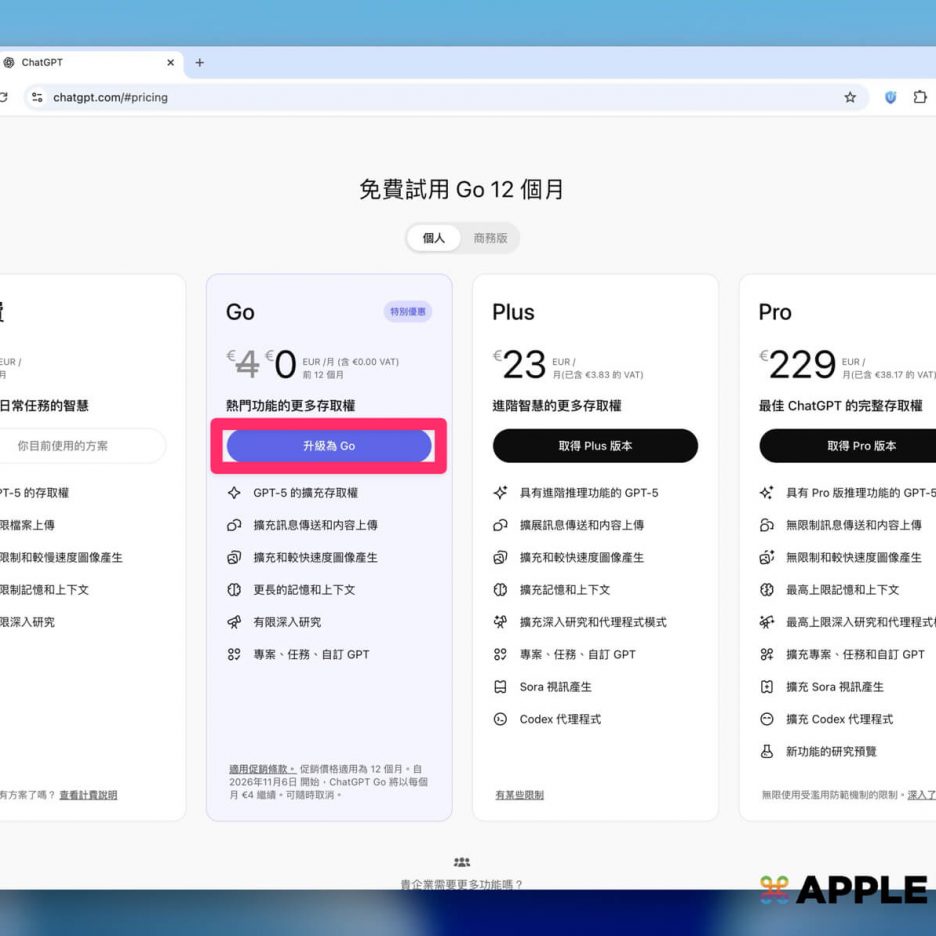
Task: Open a new browser tab
Action: click(x=199, y=62)
